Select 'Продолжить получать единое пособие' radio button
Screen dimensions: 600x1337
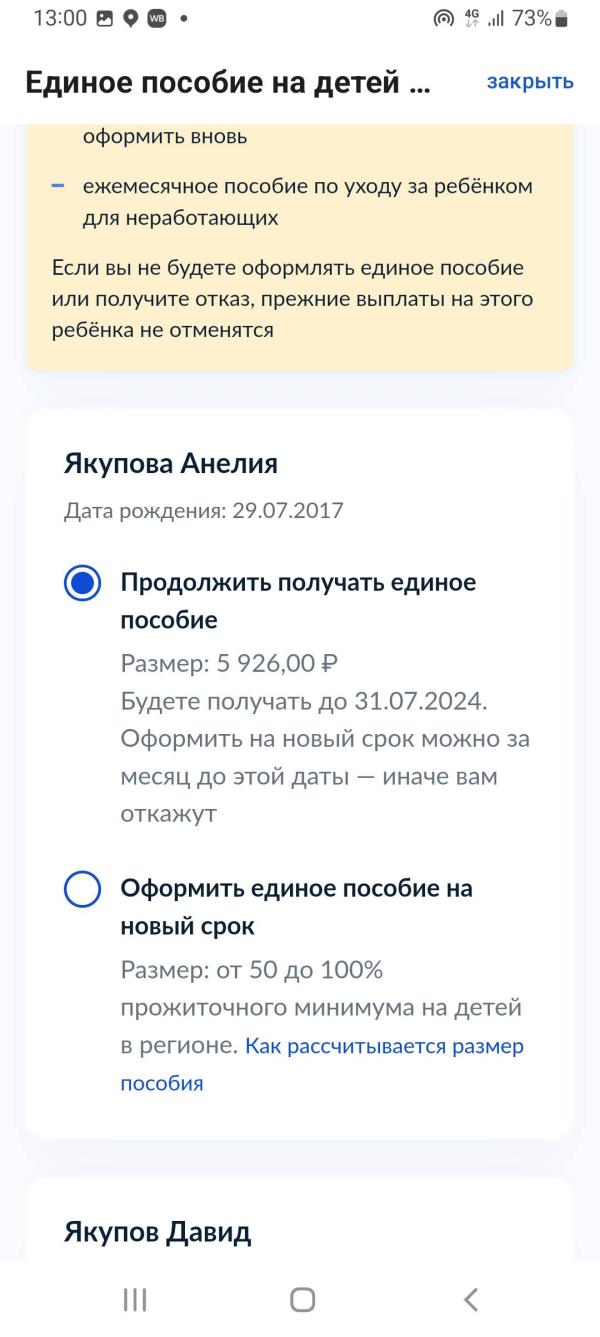82,583
